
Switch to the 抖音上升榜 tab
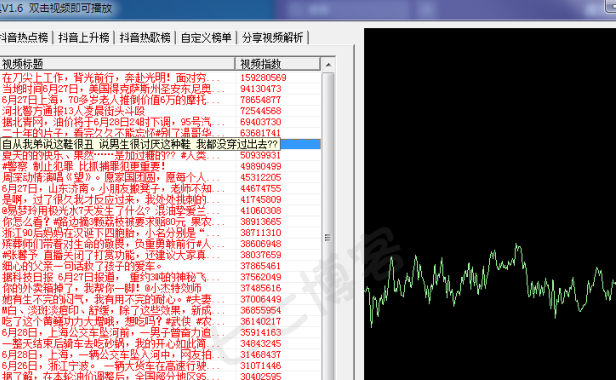[x=84, y=38]
